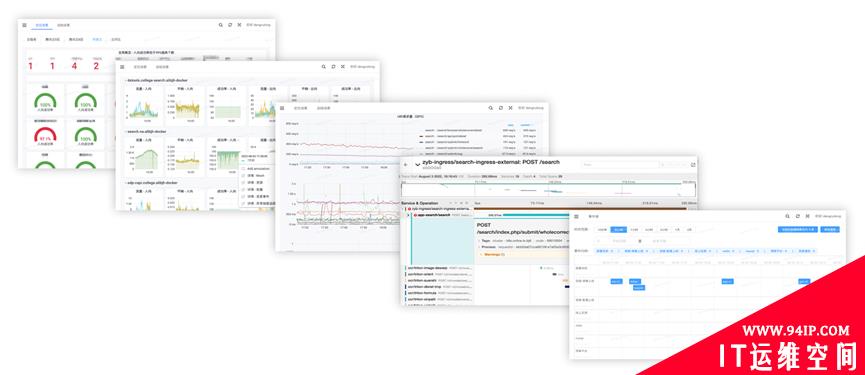The image size is (865, 375).
Task: Click rightmost blue button in event window toolbar
Action: pos(830,229)
